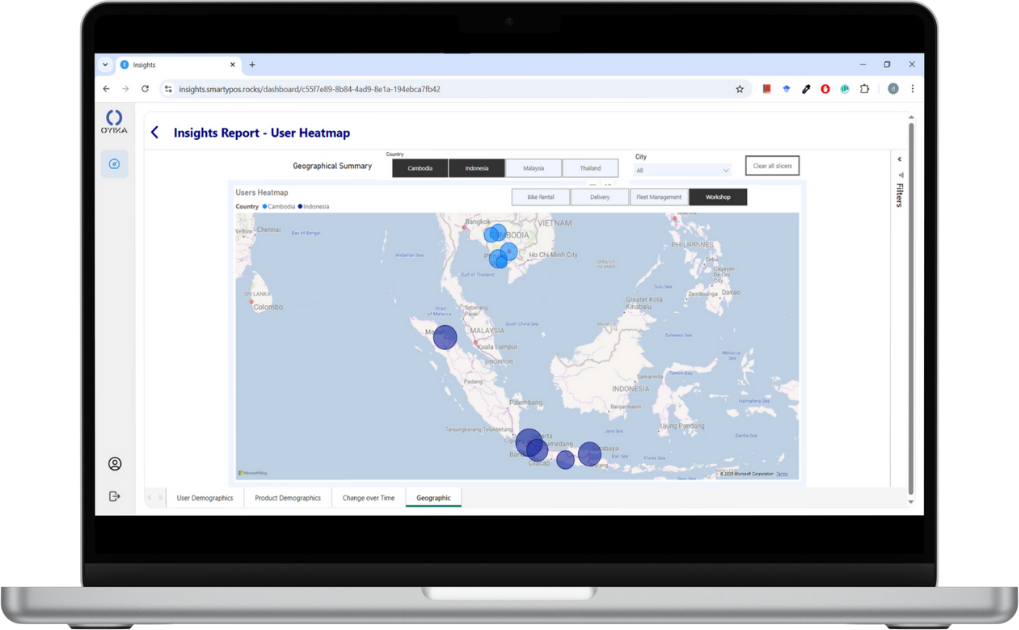The height and width of the screenshot is (630, 1019).
Task: Open the eyedropper extension icon
Action: (806, 89)
